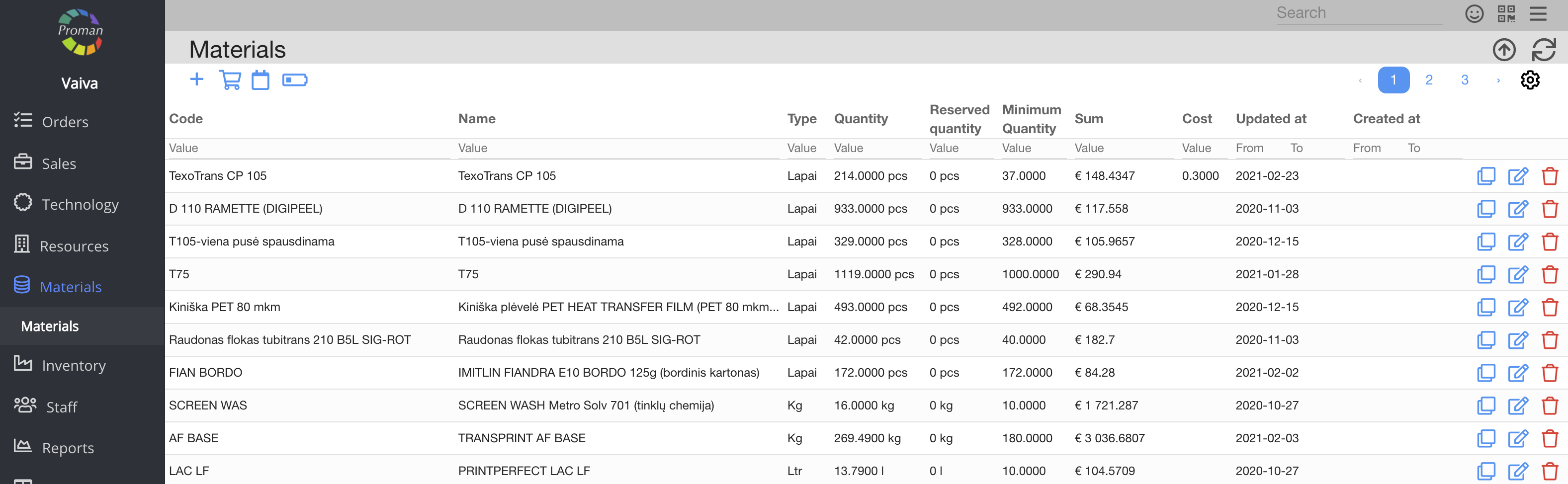Select the Materials submenu item

[50, 326]
